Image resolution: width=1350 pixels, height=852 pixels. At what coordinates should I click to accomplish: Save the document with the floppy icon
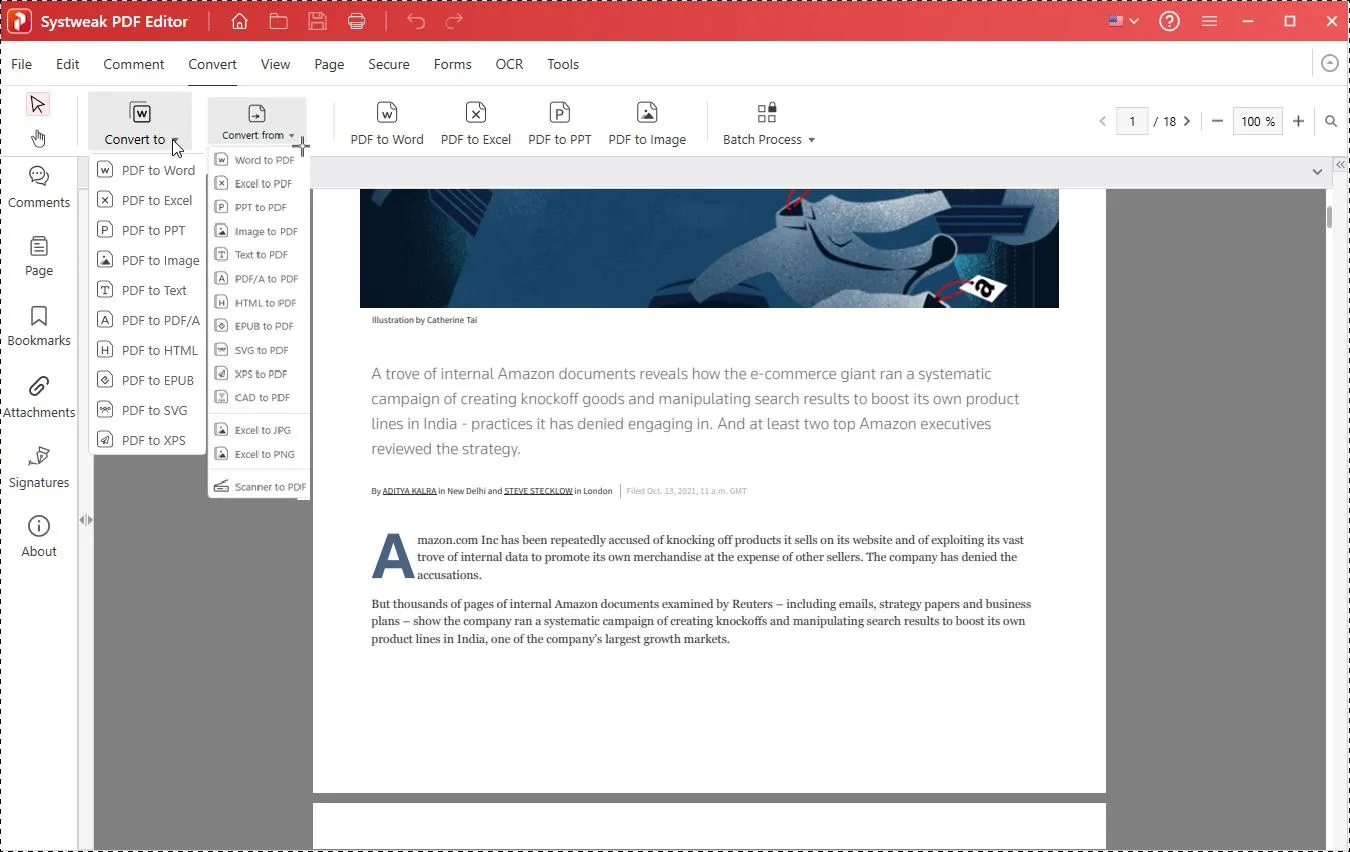[x=317, y=21]
